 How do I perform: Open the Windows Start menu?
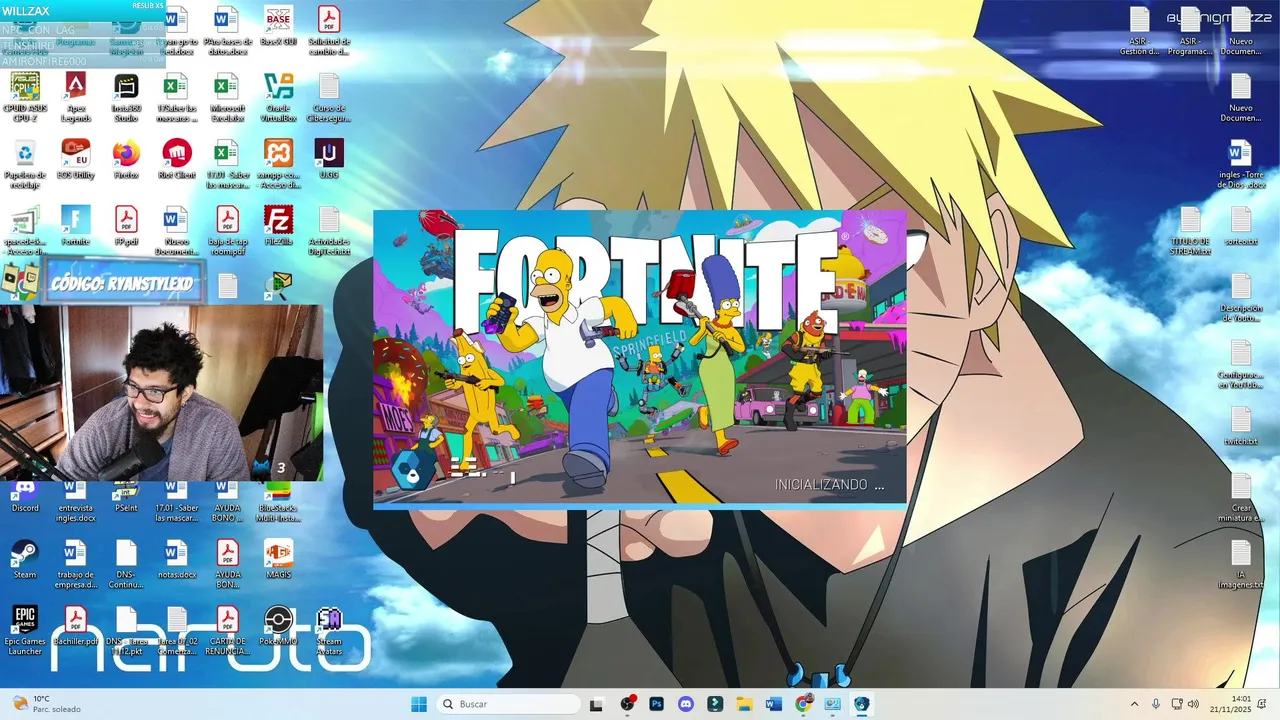pos(419,704)
